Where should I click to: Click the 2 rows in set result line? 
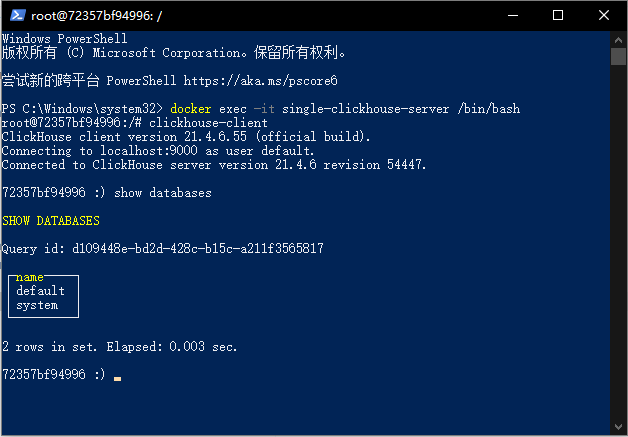coord(120,346)
